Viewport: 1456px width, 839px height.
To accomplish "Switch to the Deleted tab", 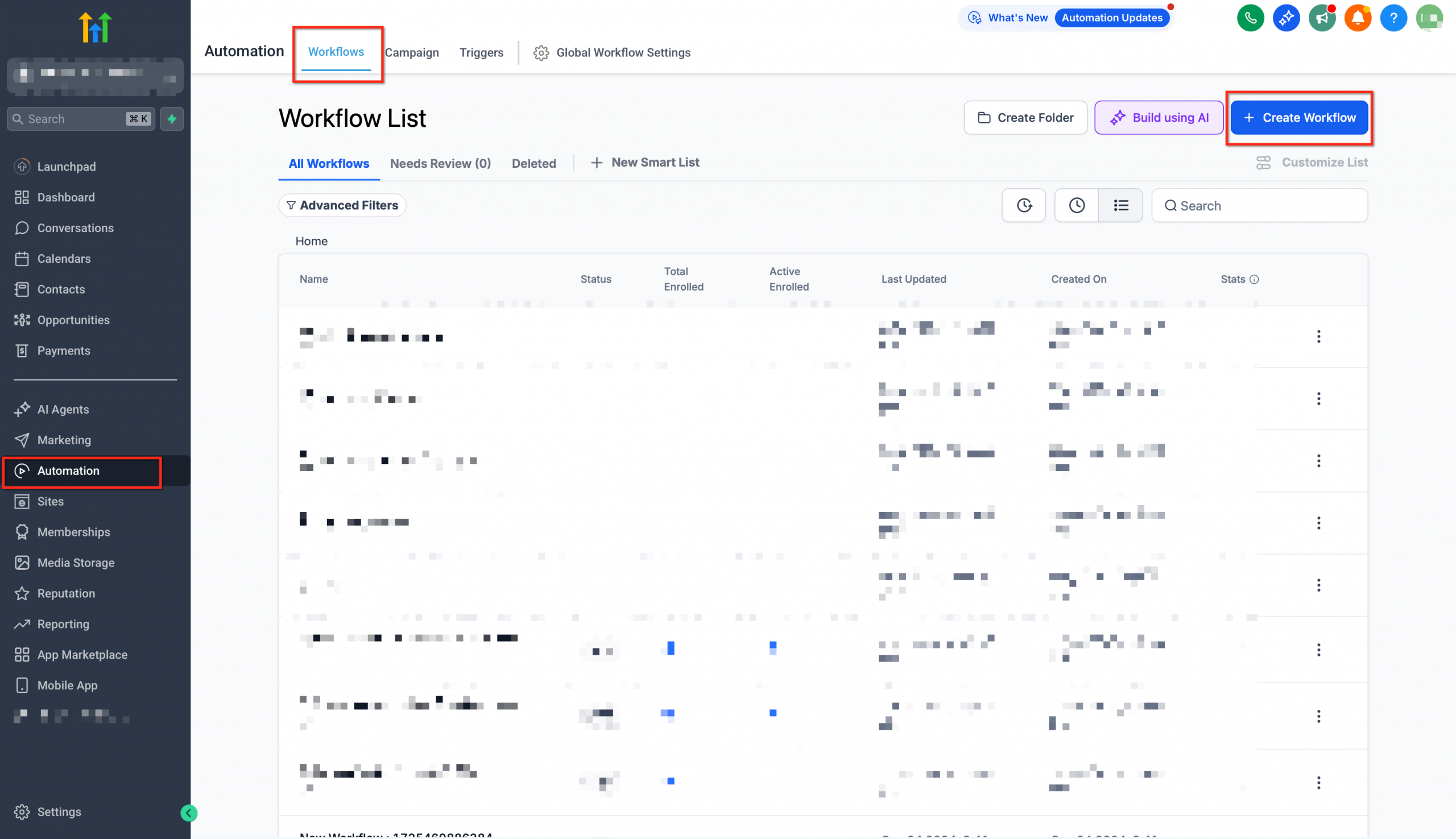I will [533, 163].
